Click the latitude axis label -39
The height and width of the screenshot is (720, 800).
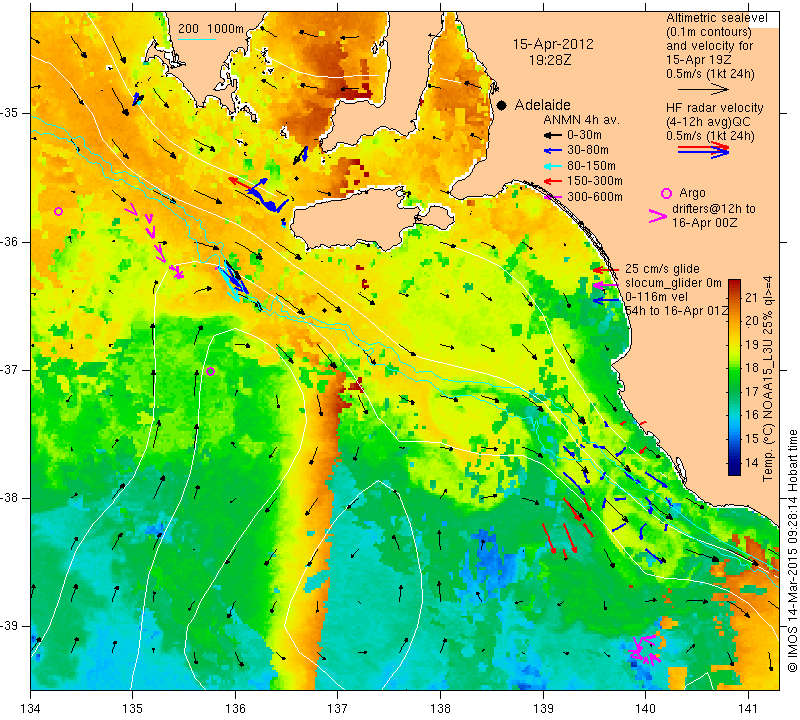[x=10, y=626]
